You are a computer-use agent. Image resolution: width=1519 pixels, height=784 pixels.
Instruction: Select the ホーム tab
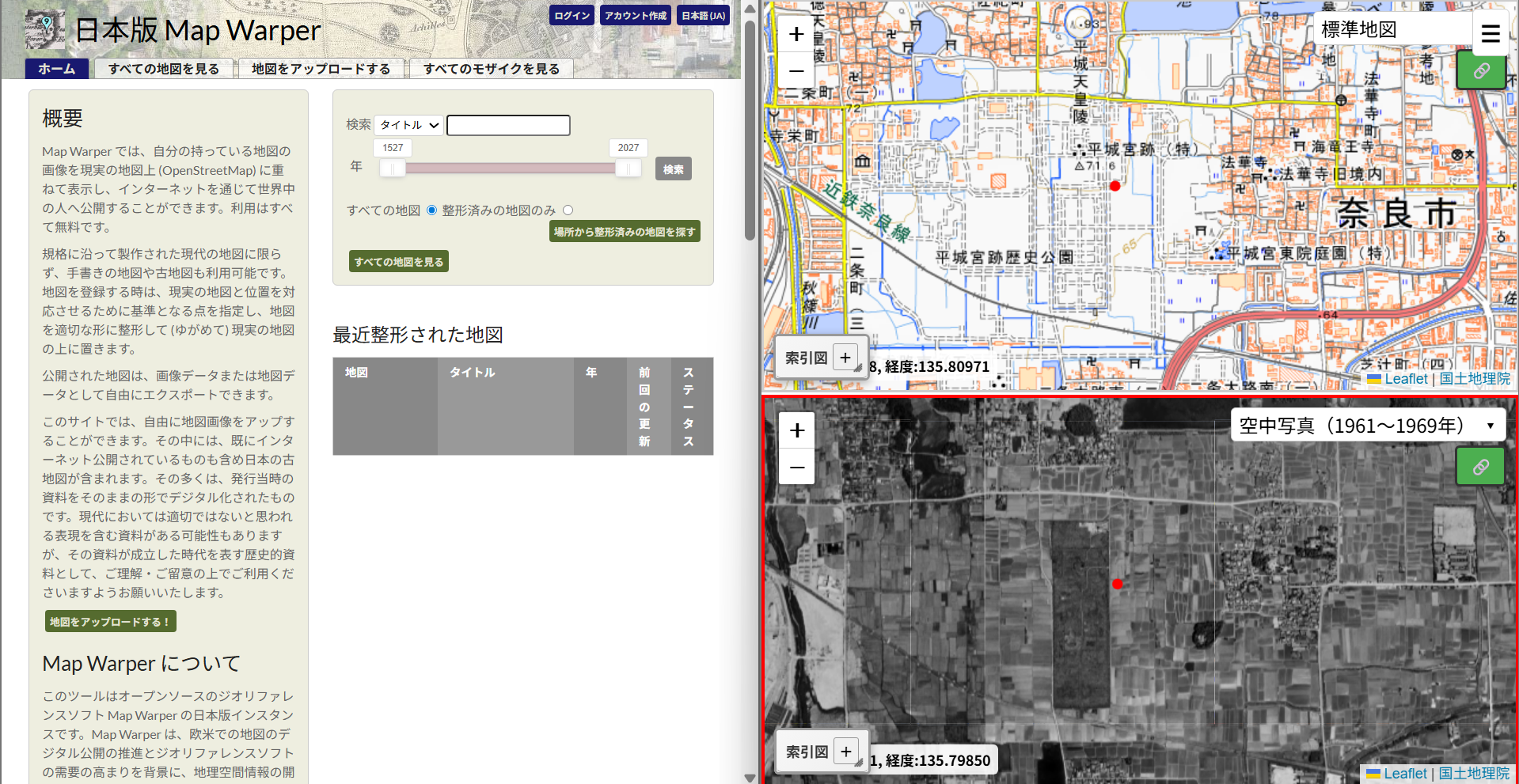56,69
